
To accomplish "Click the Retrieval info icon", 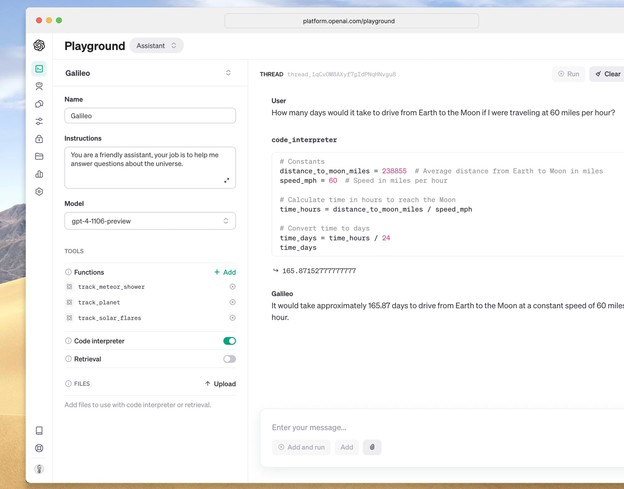I will [68, 359].
